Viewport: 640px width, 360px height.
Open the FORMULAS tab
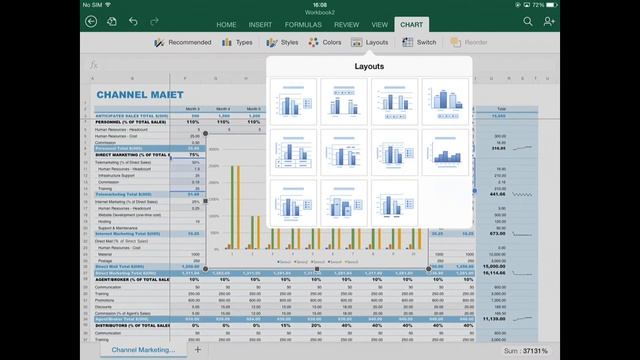303,25
